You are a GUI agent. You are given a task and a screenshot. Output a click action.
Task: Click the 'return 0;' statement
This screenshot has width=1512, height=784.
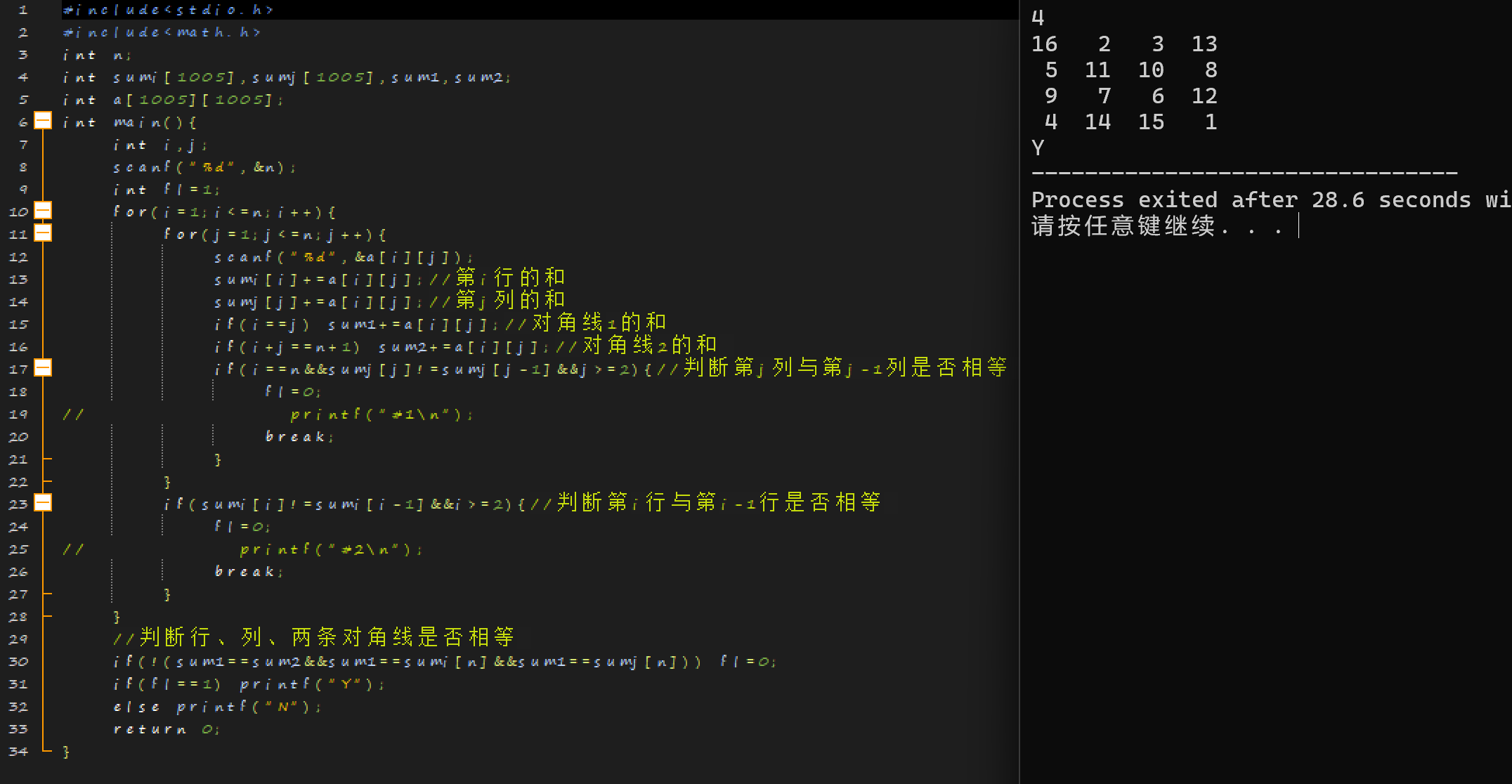[166, 729]
